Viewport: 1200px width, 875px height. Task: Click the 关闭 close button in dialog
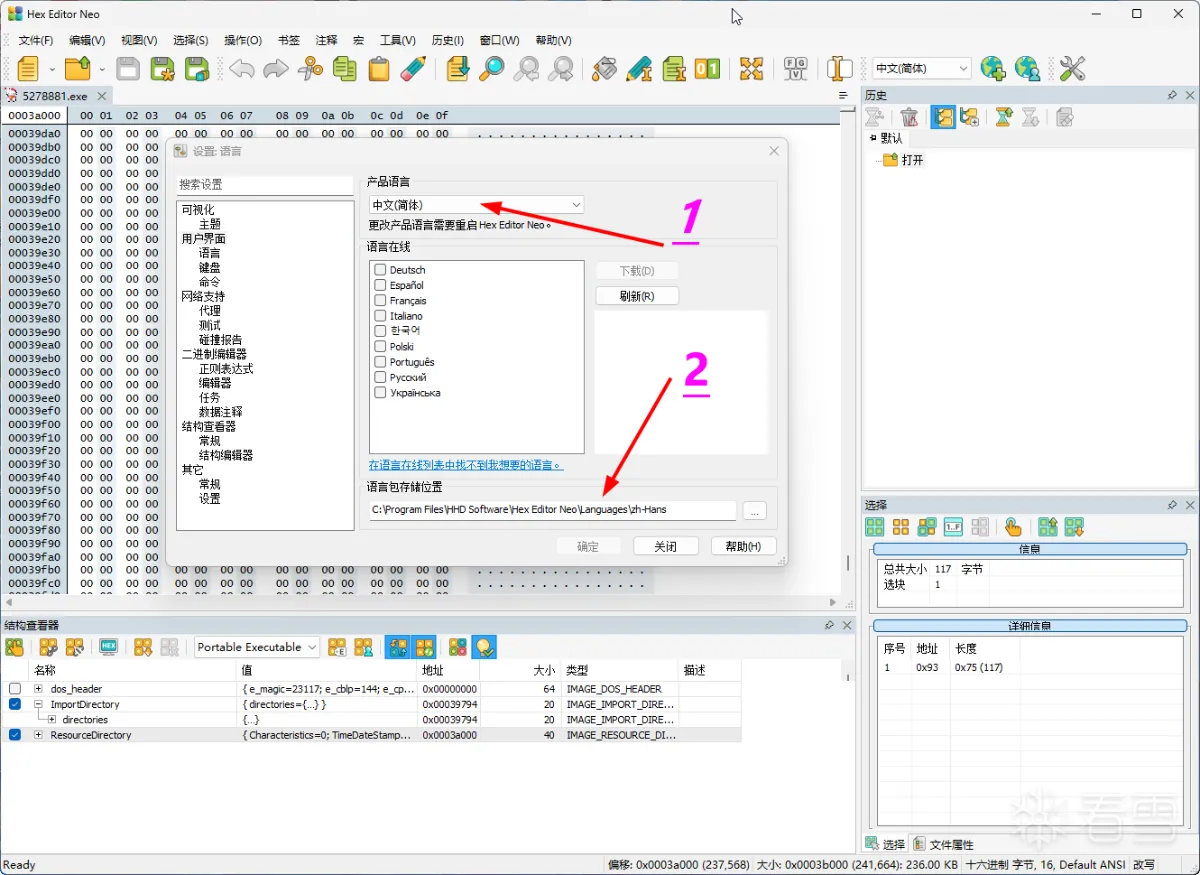pyautogui.click(x=665, y=546)
